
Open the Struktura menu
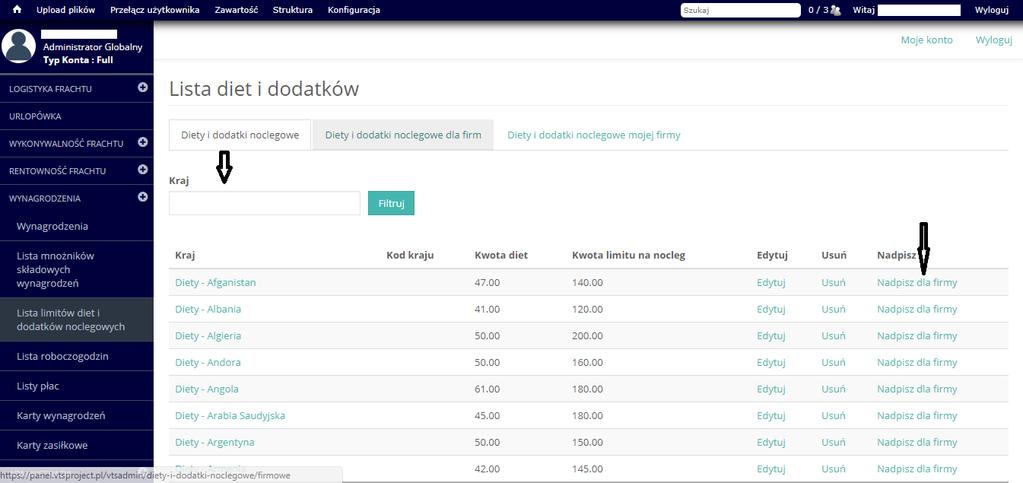click(x=292, y=10)
